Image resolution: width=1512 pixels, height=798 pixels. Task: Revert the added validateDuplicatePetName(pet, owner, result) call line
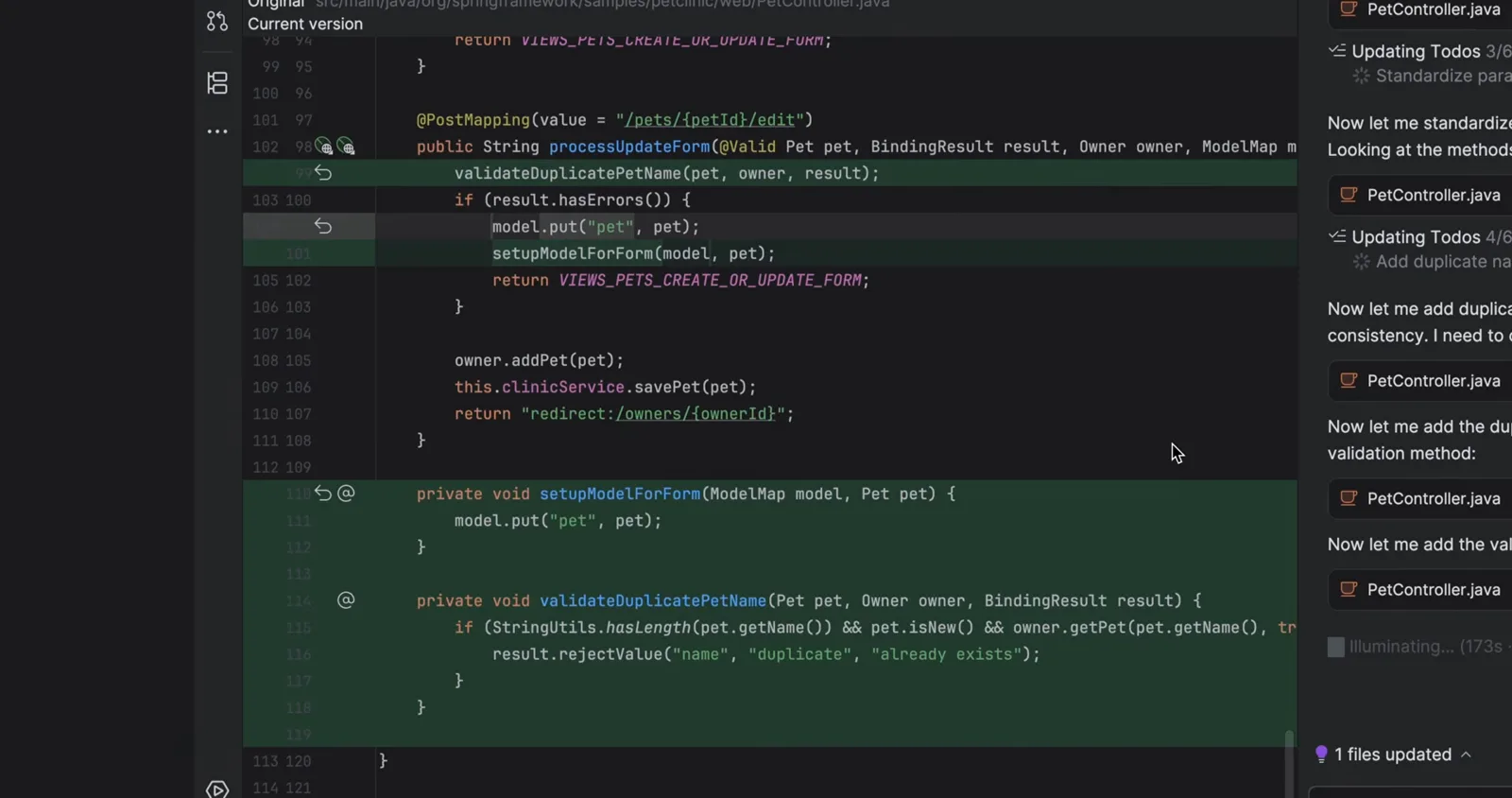tap(323, 173)
